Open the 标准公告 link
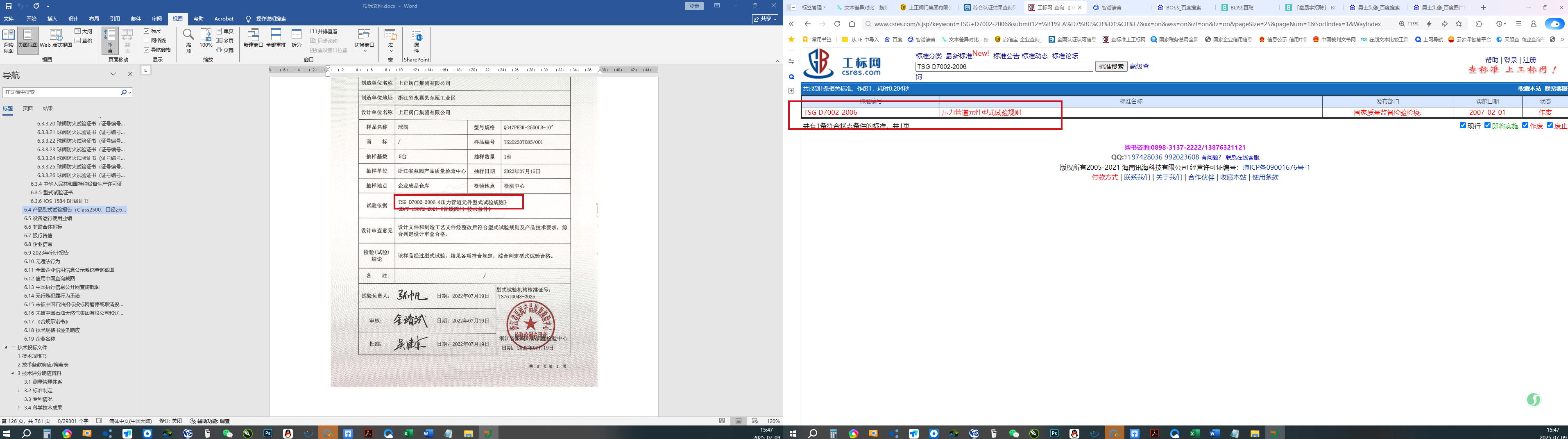The width and height of the screenshot is (1568, 439). tap(1006, 56)
